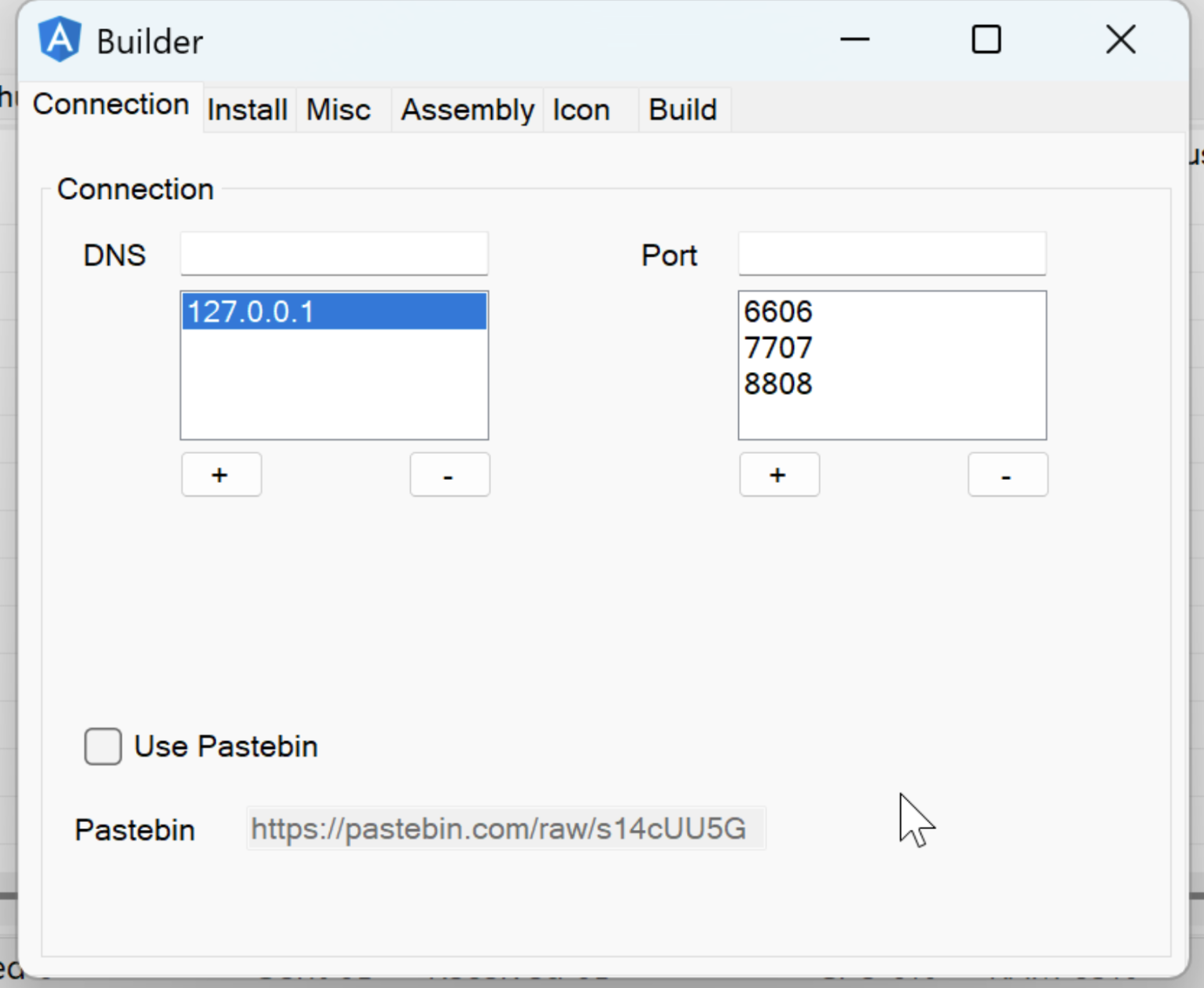Screen dimensions: 1204x988
Task: Click the Port input field
Action: point(892,253)
